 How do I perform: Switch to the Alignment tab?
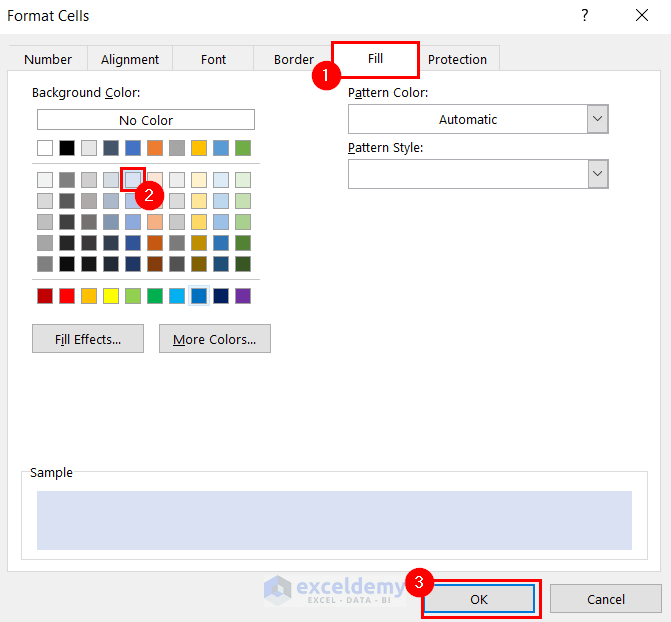click(x=130, y=59)
